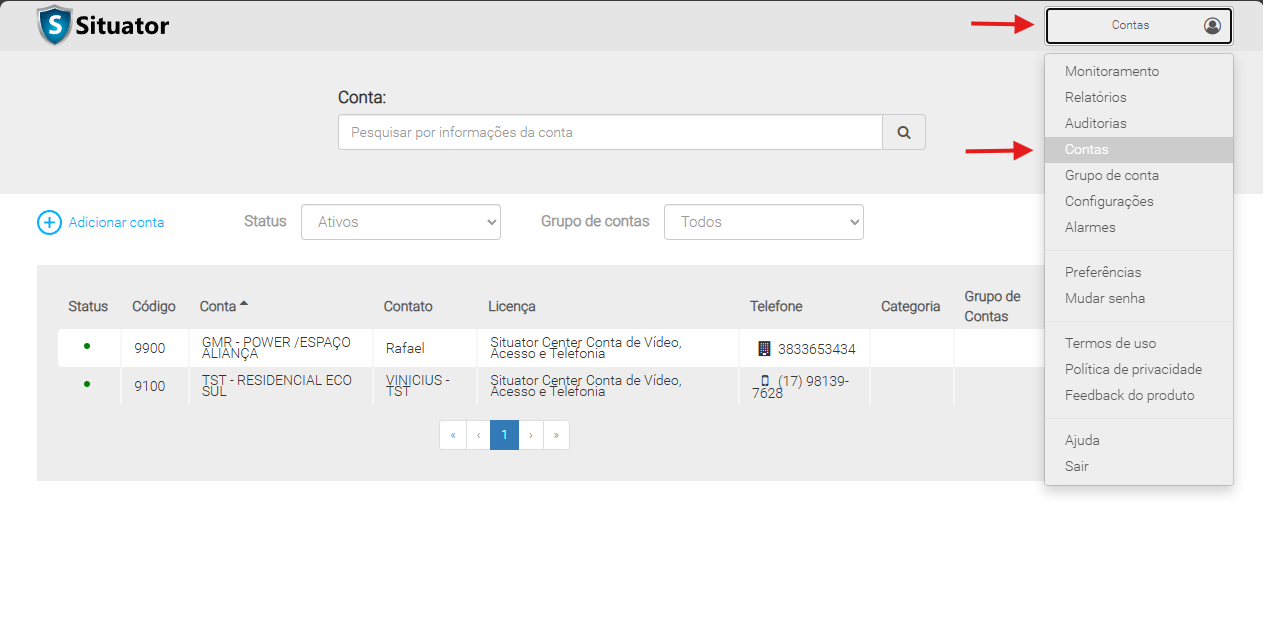This screenshot has height=634, width=1263.
Task: Click the Adicionar conta link
Action: (x=116, y=222)
